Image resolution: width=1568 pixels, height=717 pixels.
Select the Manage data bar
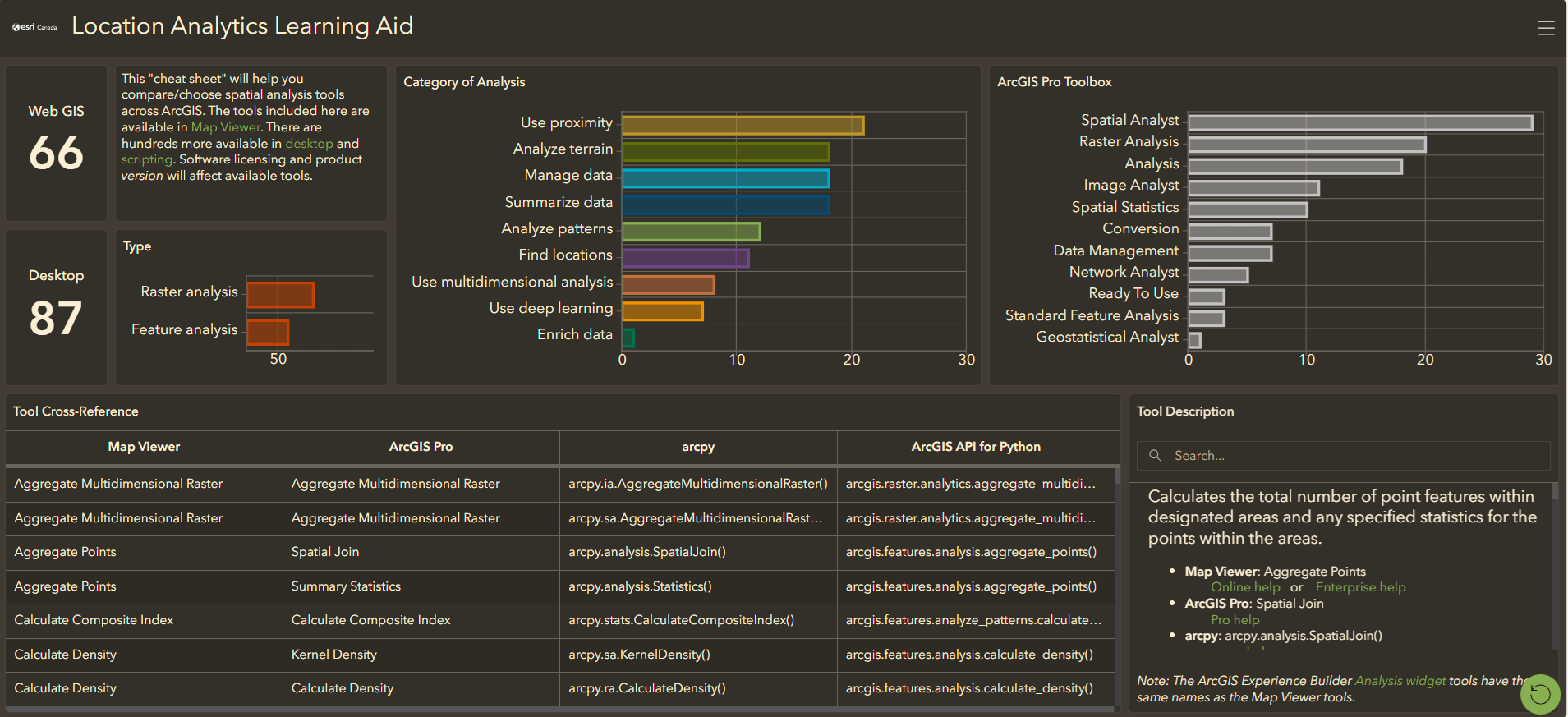click(x=725, y=178)
